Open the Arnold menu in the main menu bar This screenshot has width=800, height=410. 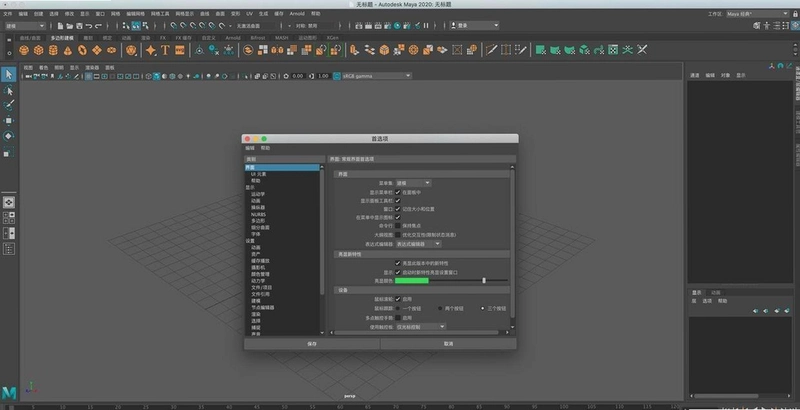(297, 14)
